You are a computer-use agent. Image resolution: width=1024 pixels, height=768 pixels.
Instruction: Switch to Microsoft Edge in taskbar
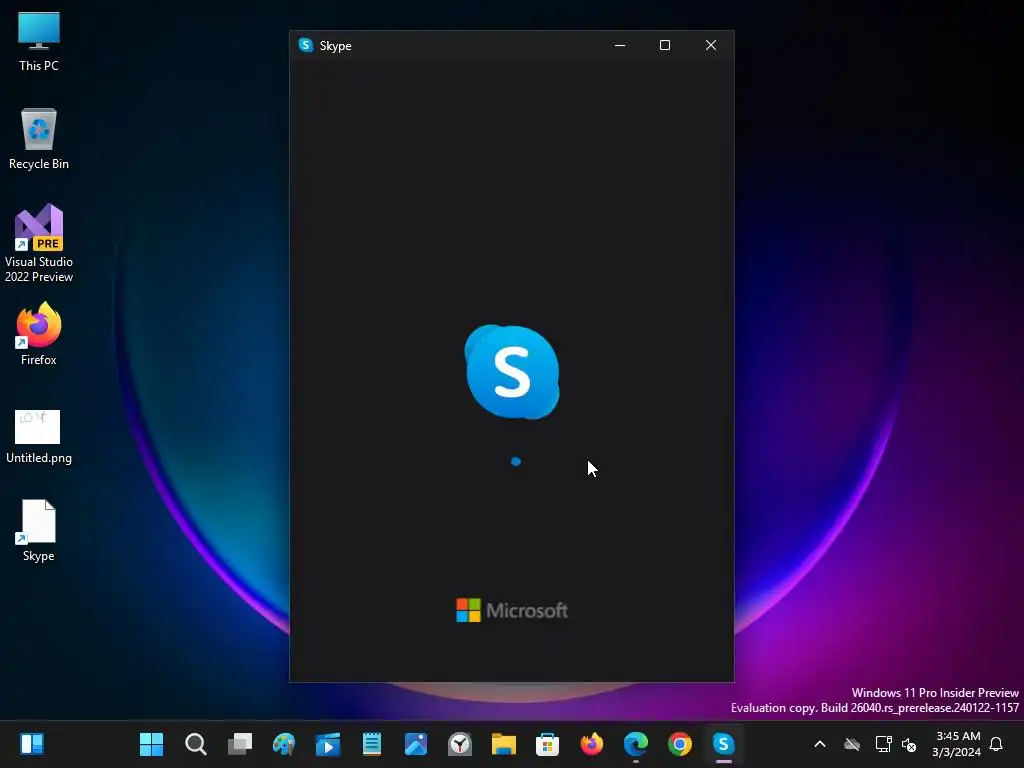tap(635, 744)
